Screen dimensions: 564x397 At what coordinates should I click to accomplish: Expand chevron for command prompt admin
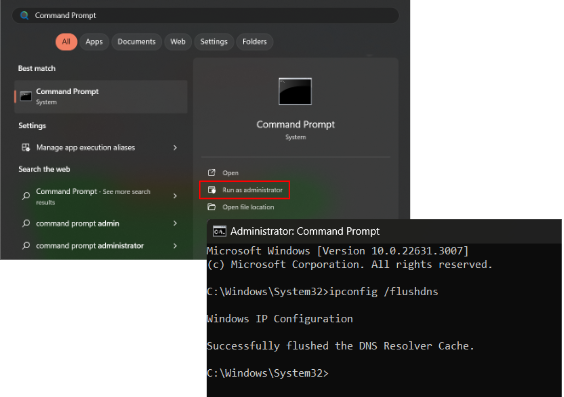tap(175, 223)
